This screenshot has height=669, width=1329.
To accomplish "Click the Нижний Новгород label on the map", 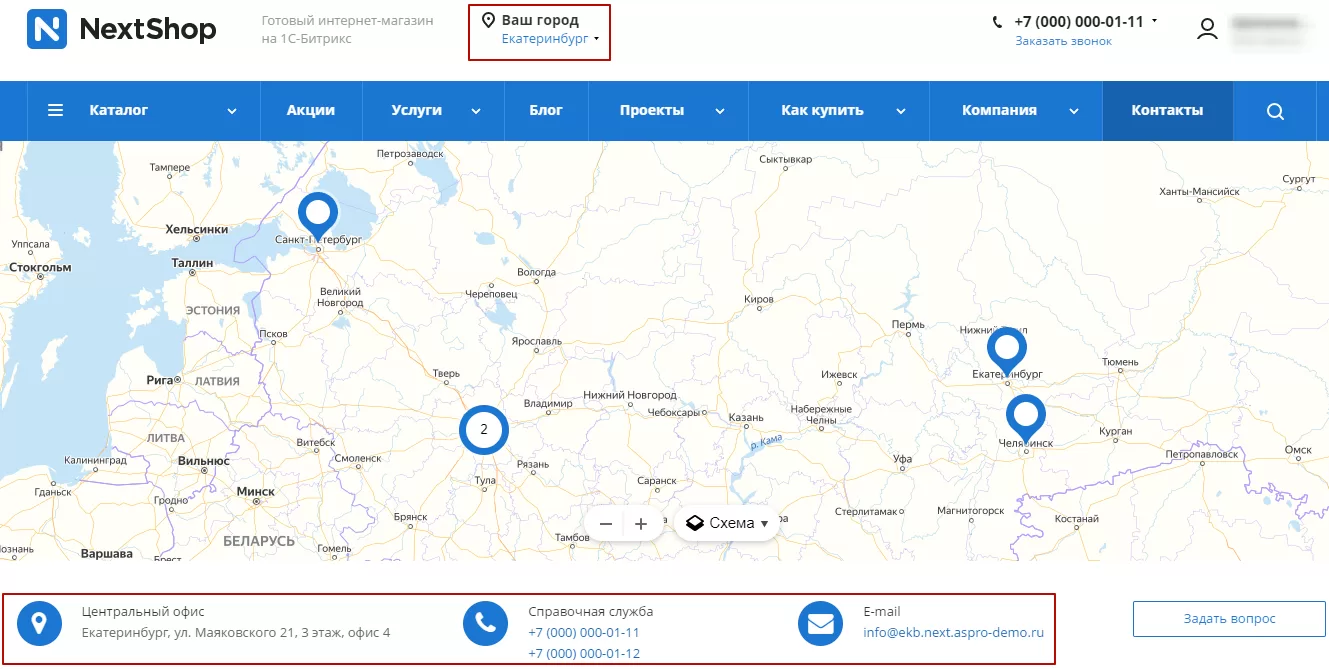I will click(x=630, y=395).
